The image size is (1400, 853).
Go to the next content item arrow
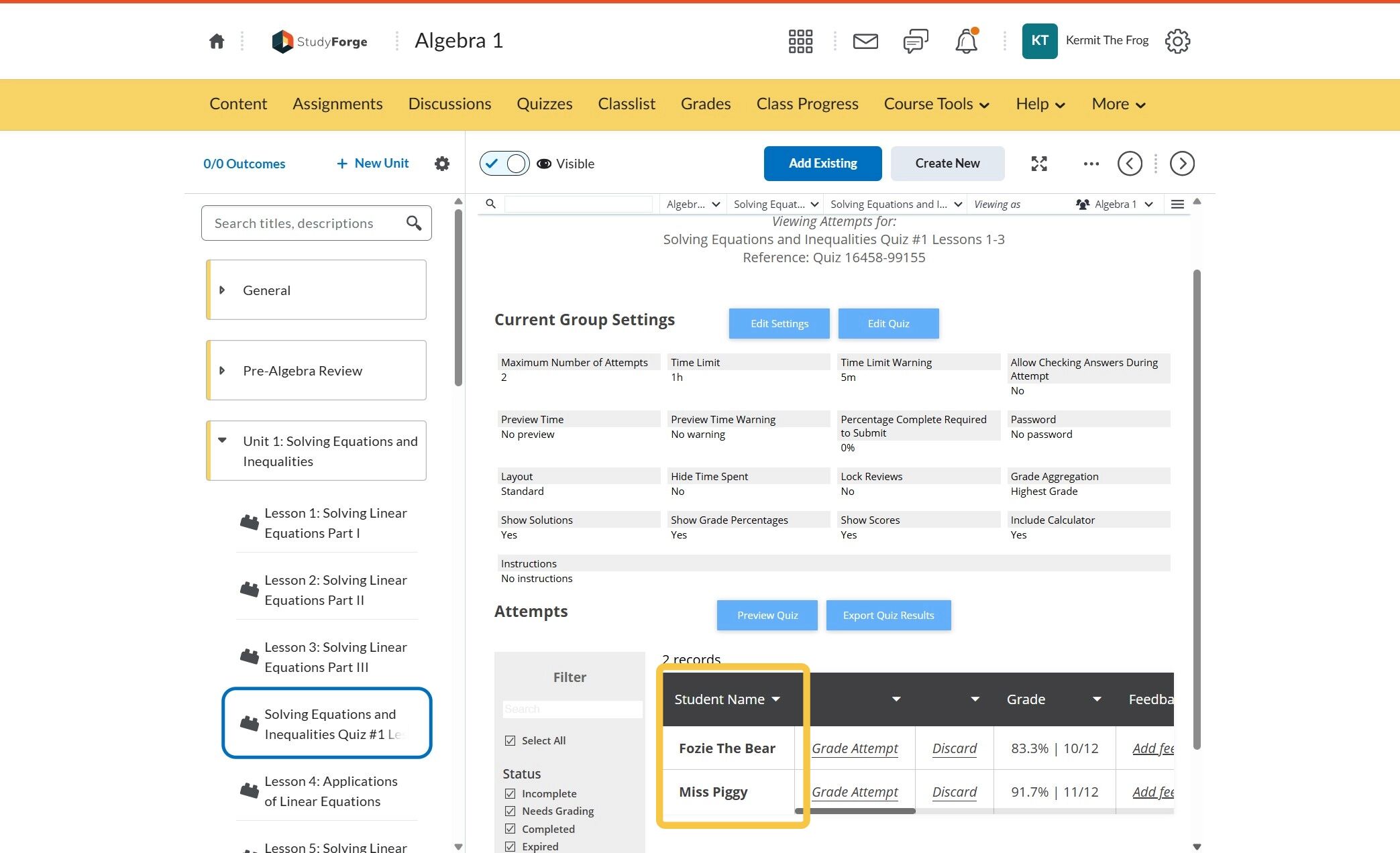pyautogui.click(x=1181, y=164)
